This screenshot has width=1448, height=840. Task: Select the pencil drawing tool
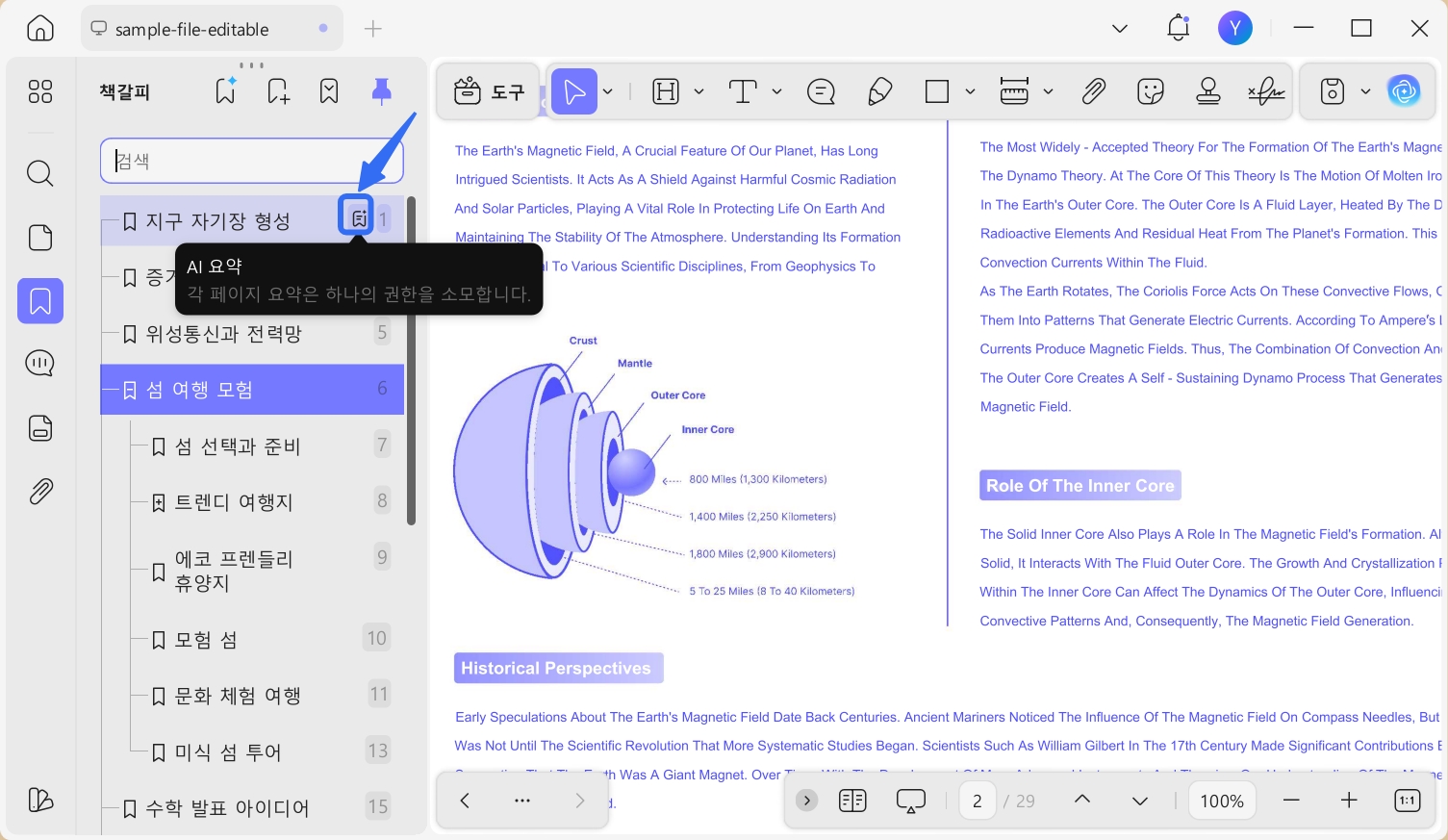point(879,91)
